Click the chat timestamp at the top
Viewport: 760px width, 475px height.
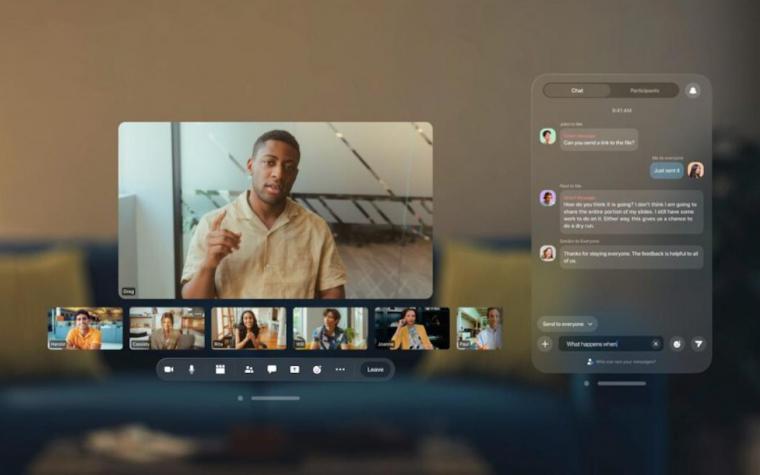[x=621, y=111]
